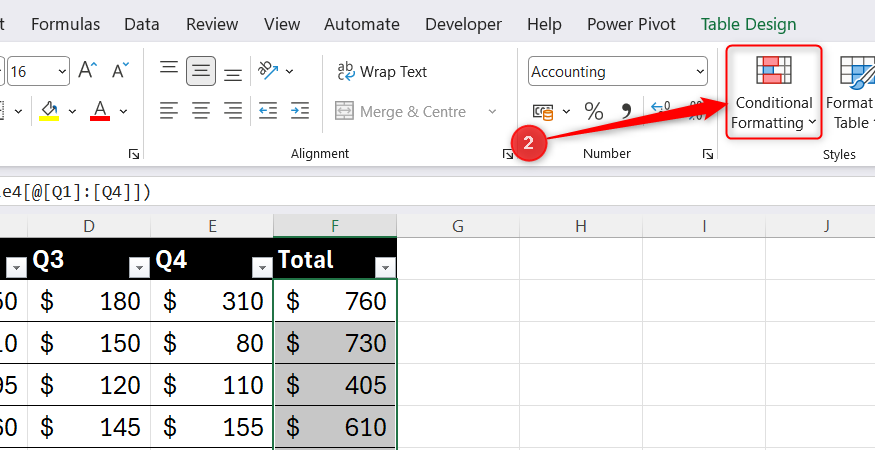Click the Total cell showing 405
875x450 pixels.
tap(335, 385)
